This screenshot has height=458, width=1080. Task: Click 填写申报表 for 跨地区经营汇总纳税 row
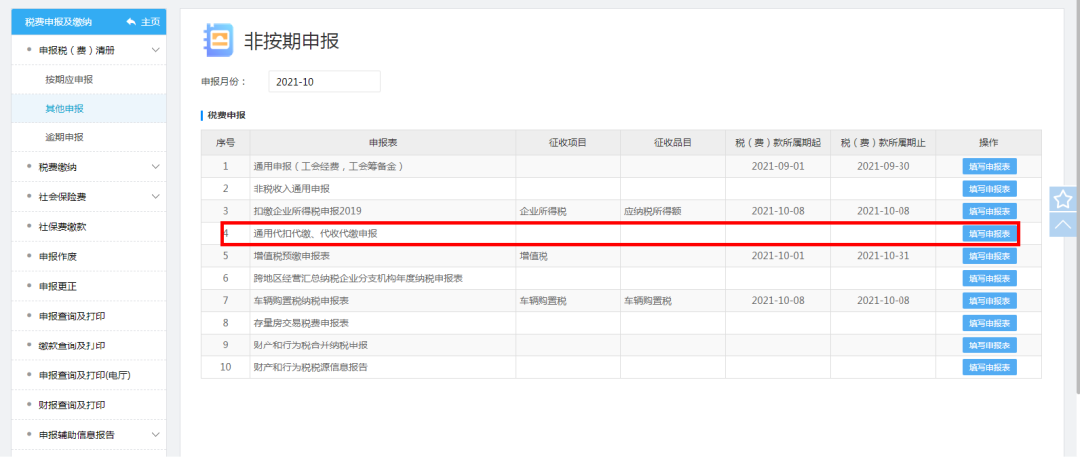click(989, 278)
